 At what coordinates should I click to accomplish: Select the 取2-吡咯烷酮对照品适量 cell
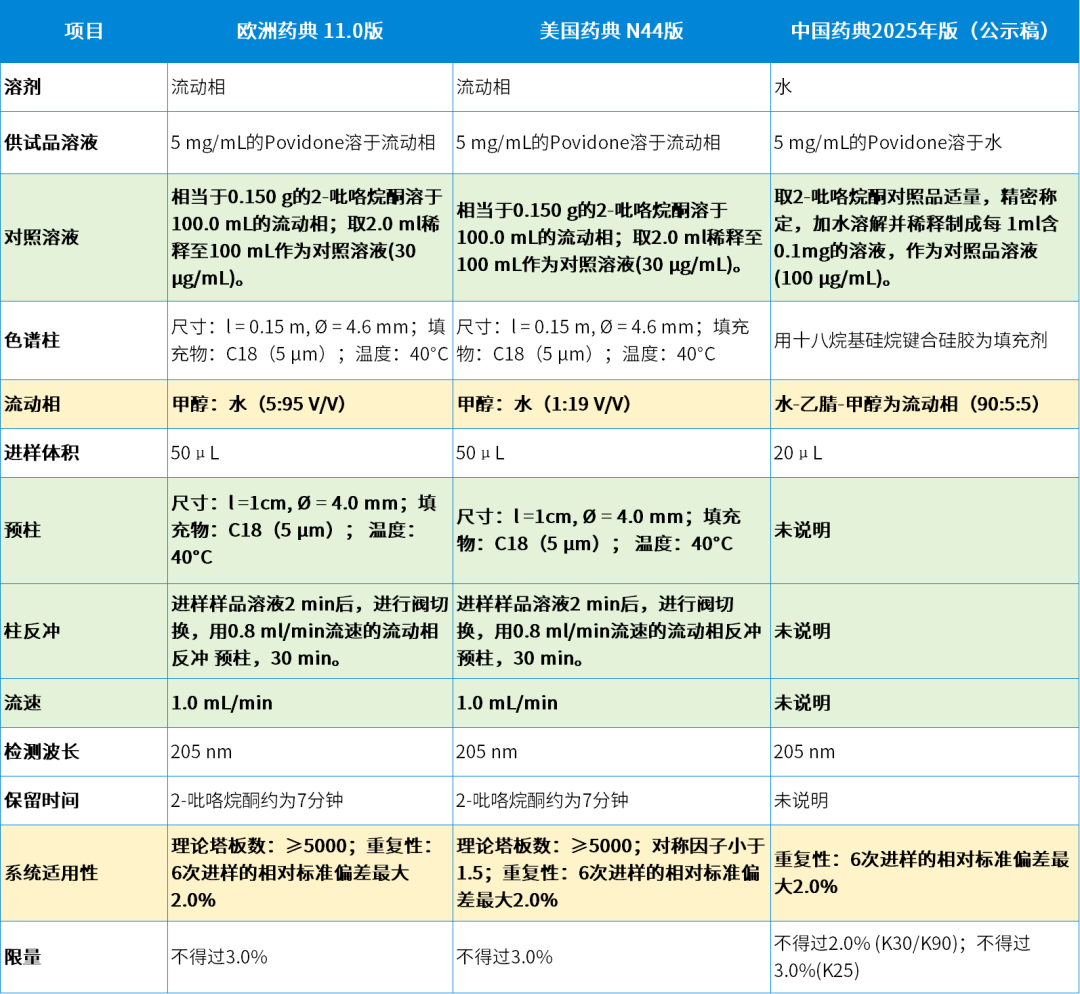click(924, 237)
